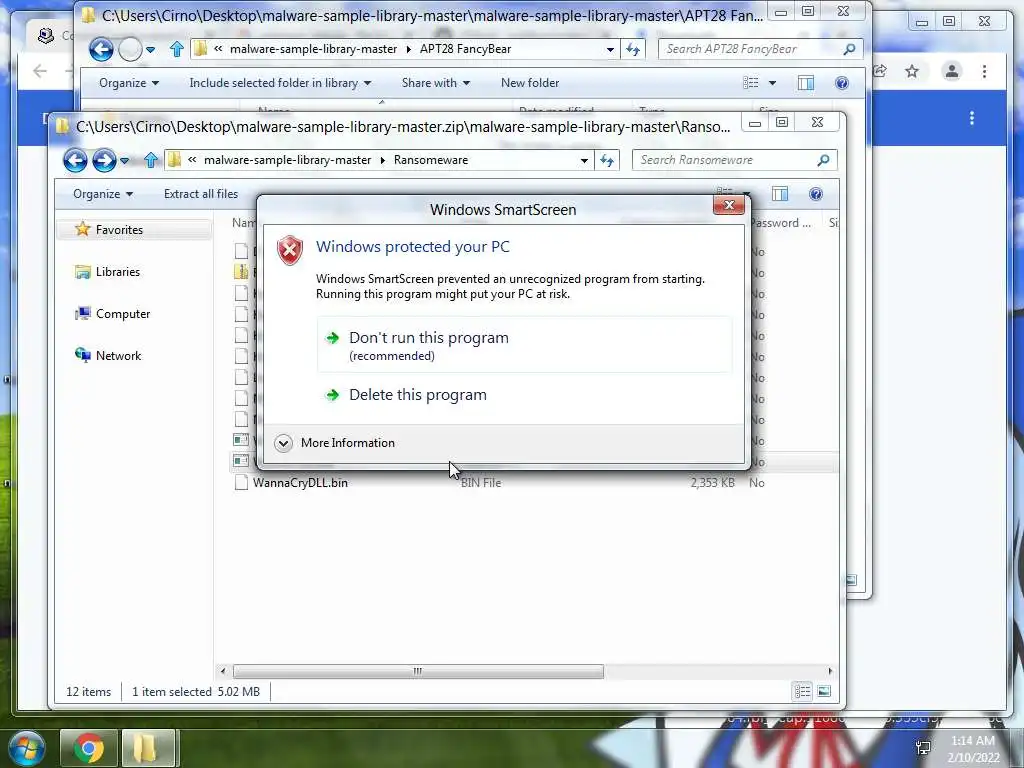Open Share with menu
This screenshot has height=768, width=1024.
pyautogui.click(x=436, y=83)
